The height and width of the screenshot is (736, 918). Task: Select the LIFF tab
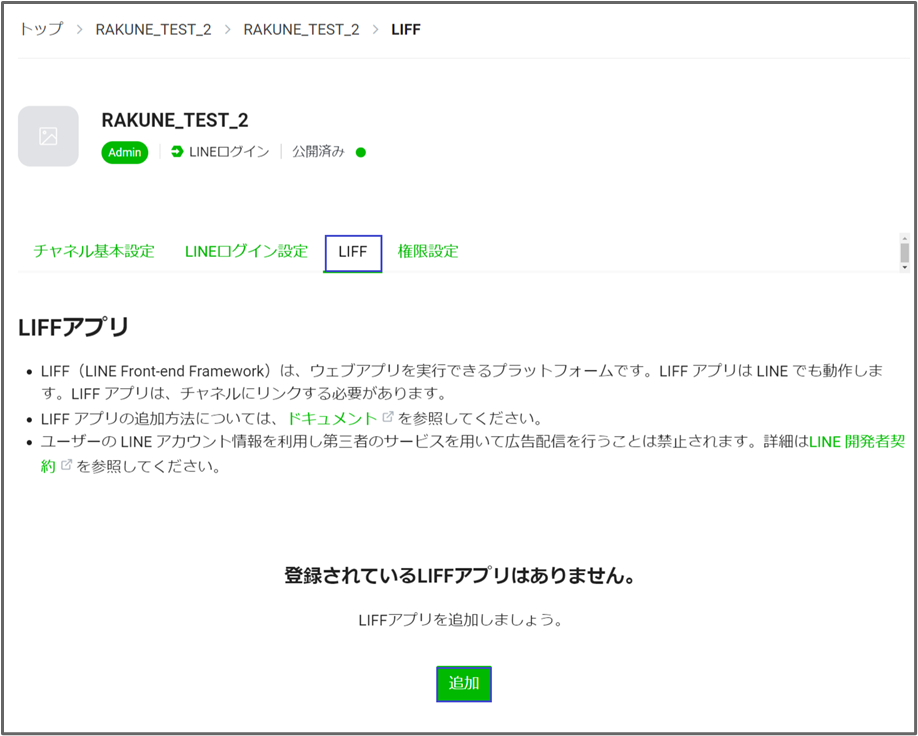tap(353, 253)
